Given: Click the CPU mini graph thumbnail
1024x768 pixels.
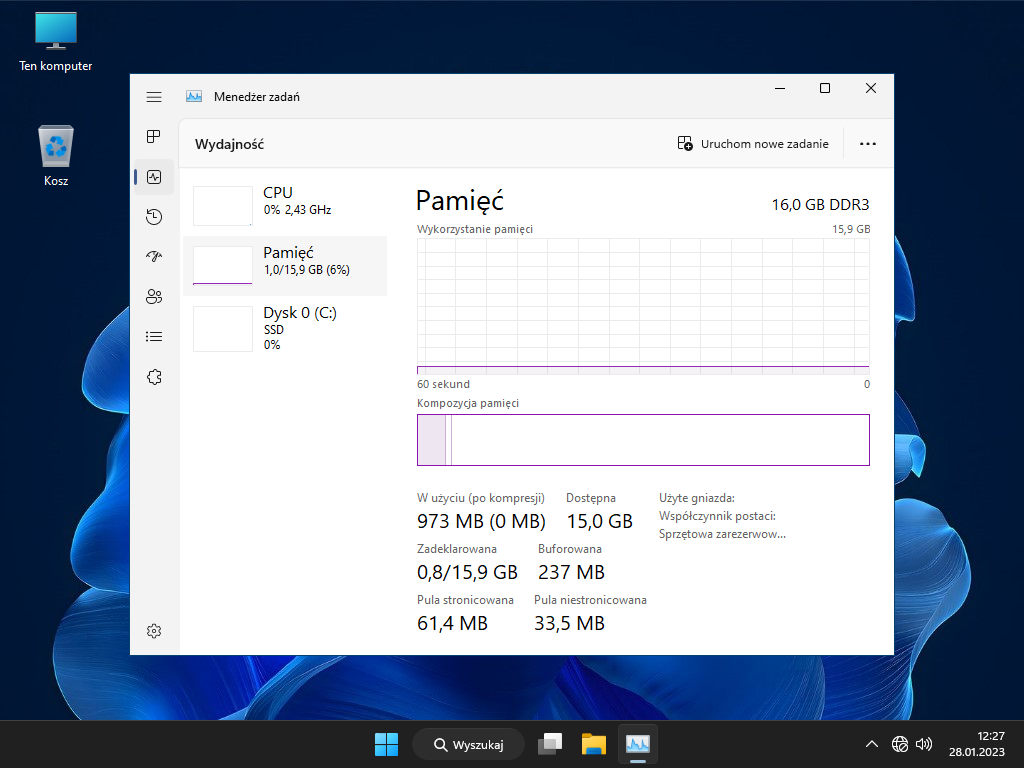Looking at the screenshot, I should coord(223,206).
